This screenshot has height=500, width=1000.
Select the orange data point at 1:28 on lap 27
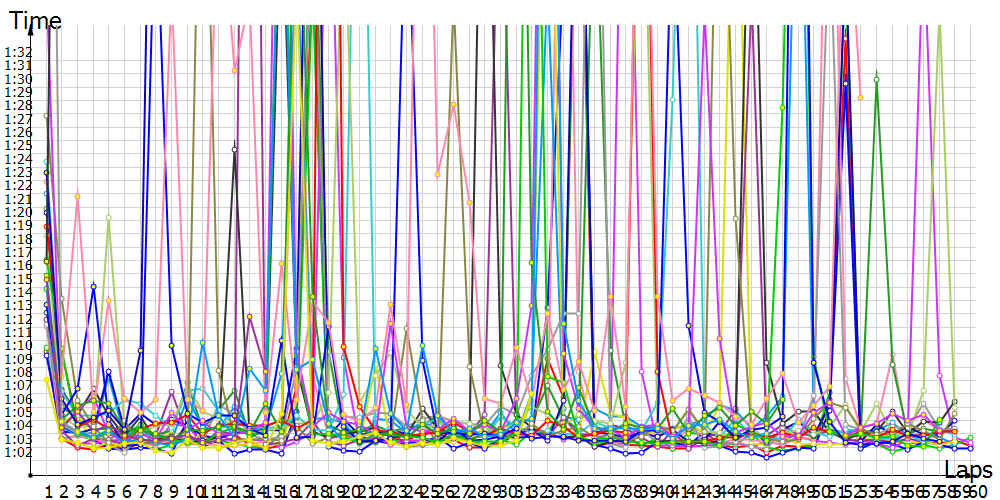click(x=453, y=105)
